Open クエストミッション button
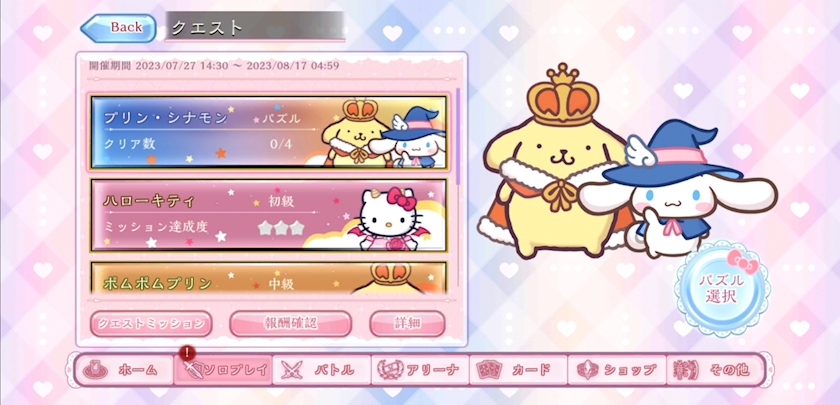 coord(151,324)
